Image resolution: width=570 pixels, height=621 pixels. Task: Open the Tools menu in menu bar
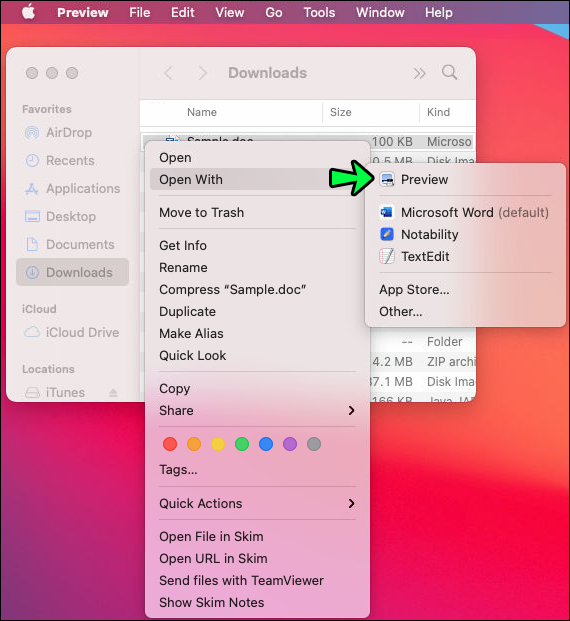[319, 12]
